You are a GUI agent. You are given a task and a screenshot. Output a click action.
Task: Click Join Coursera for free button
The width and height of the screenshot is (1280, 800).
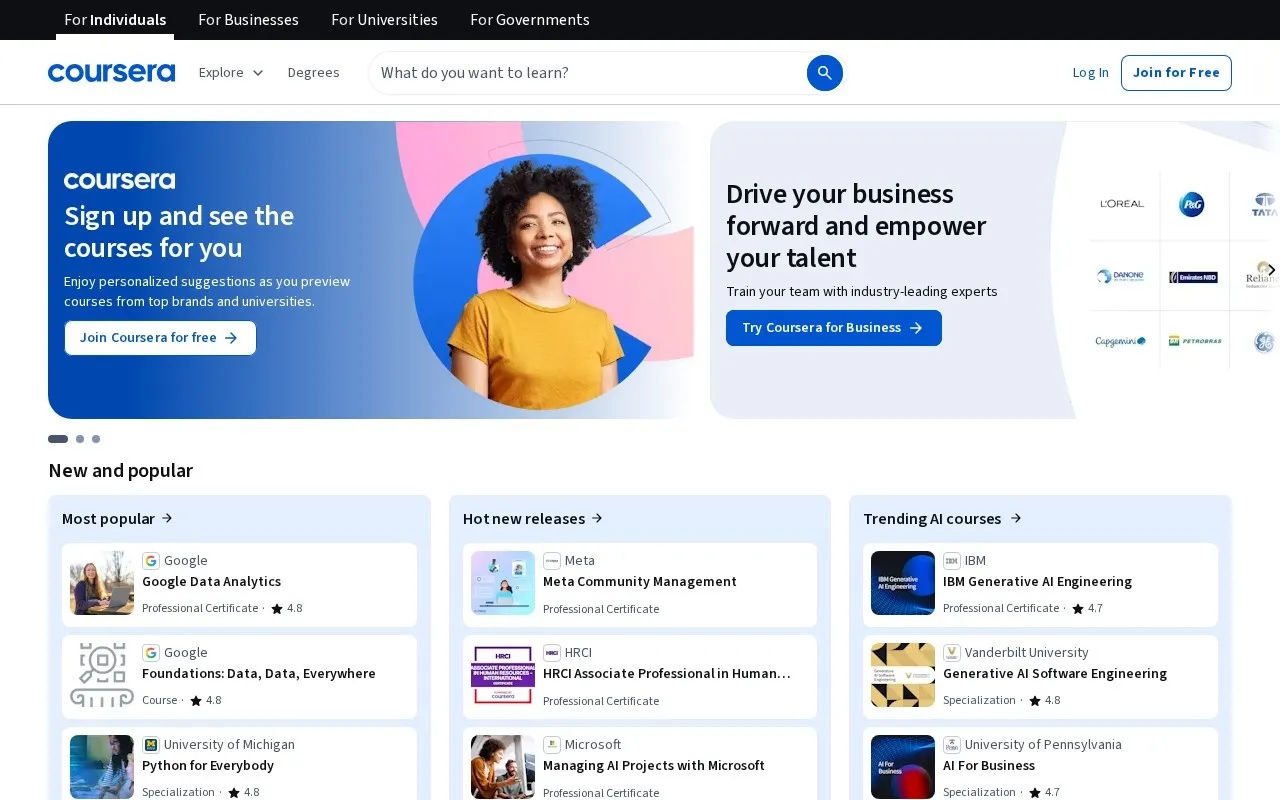point(160,338)
